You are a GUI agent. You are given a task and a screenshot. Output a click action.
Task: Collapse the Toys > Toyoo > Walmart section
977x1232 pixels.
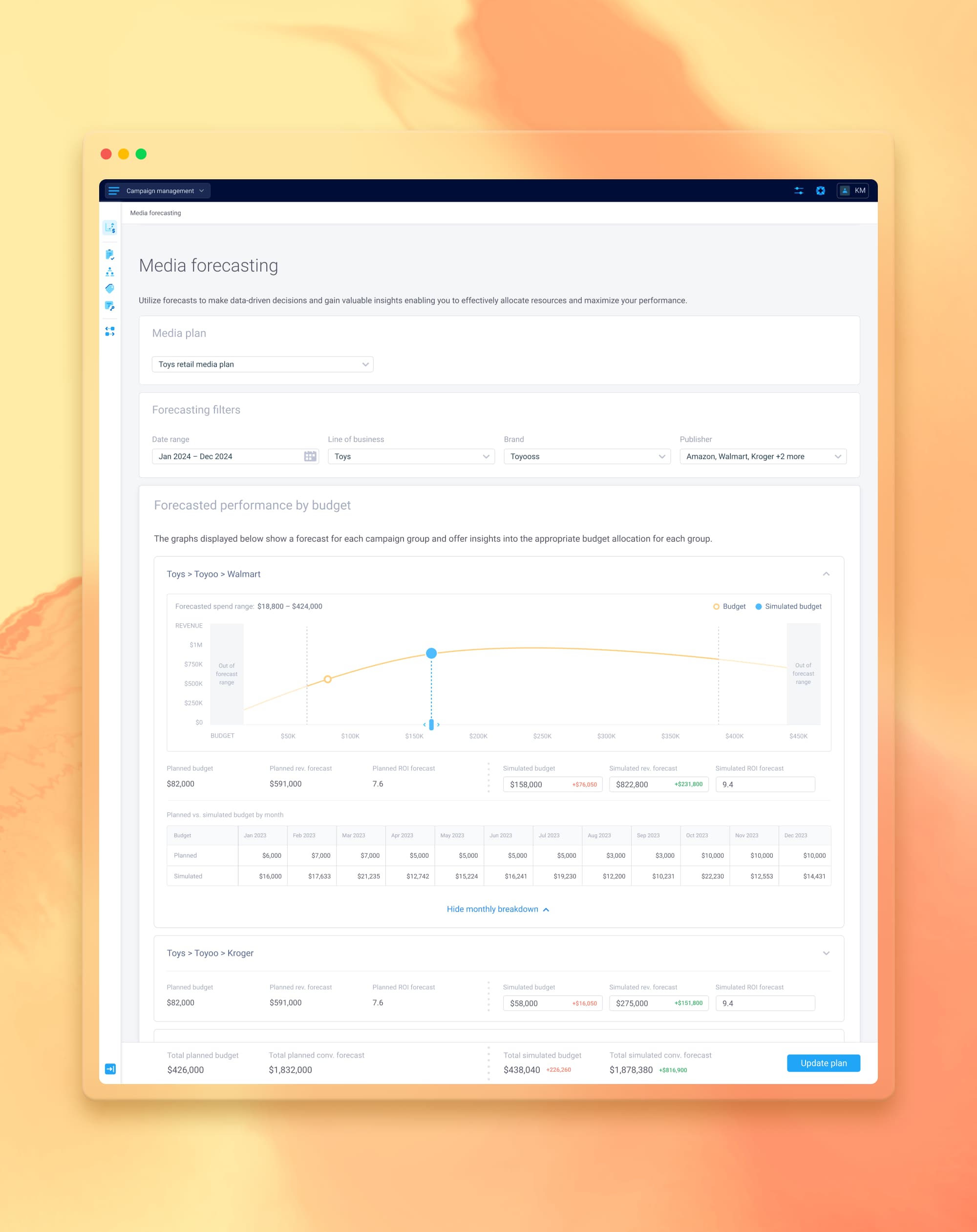point(826,574)
